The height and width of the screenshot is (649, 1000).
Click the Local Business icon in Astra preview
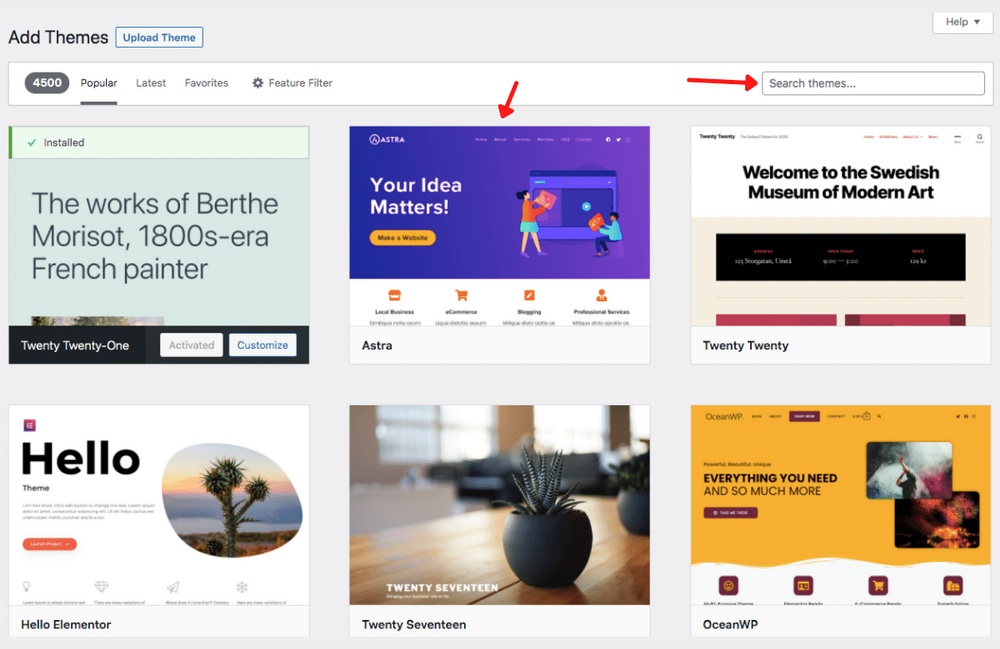394,296
